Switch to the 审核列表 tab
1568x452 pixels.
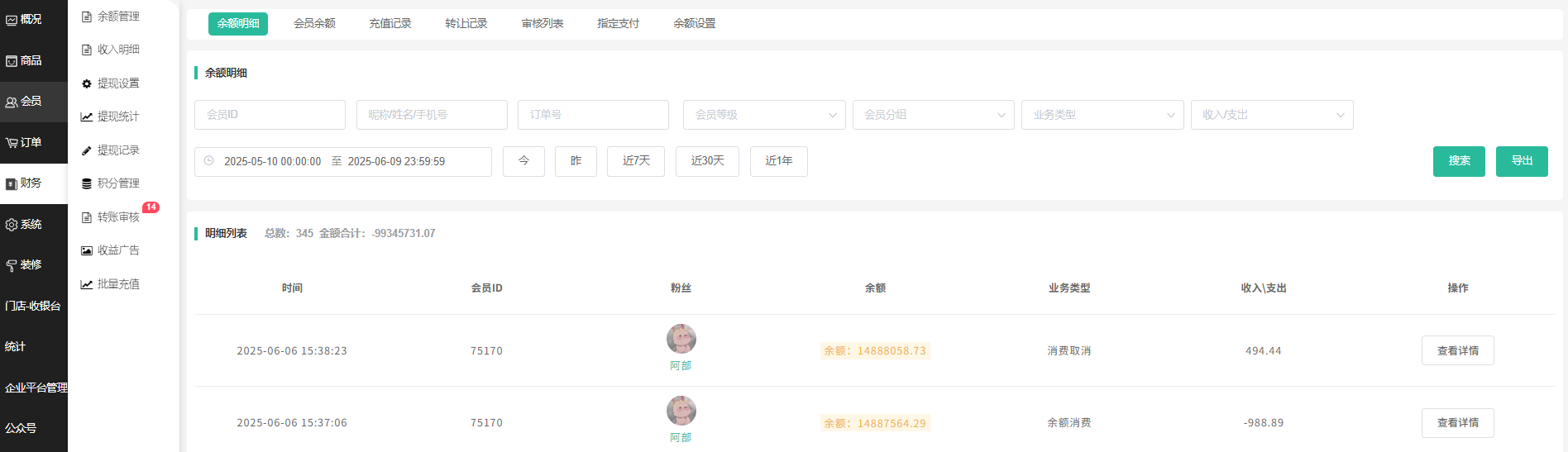click(542, 23)
